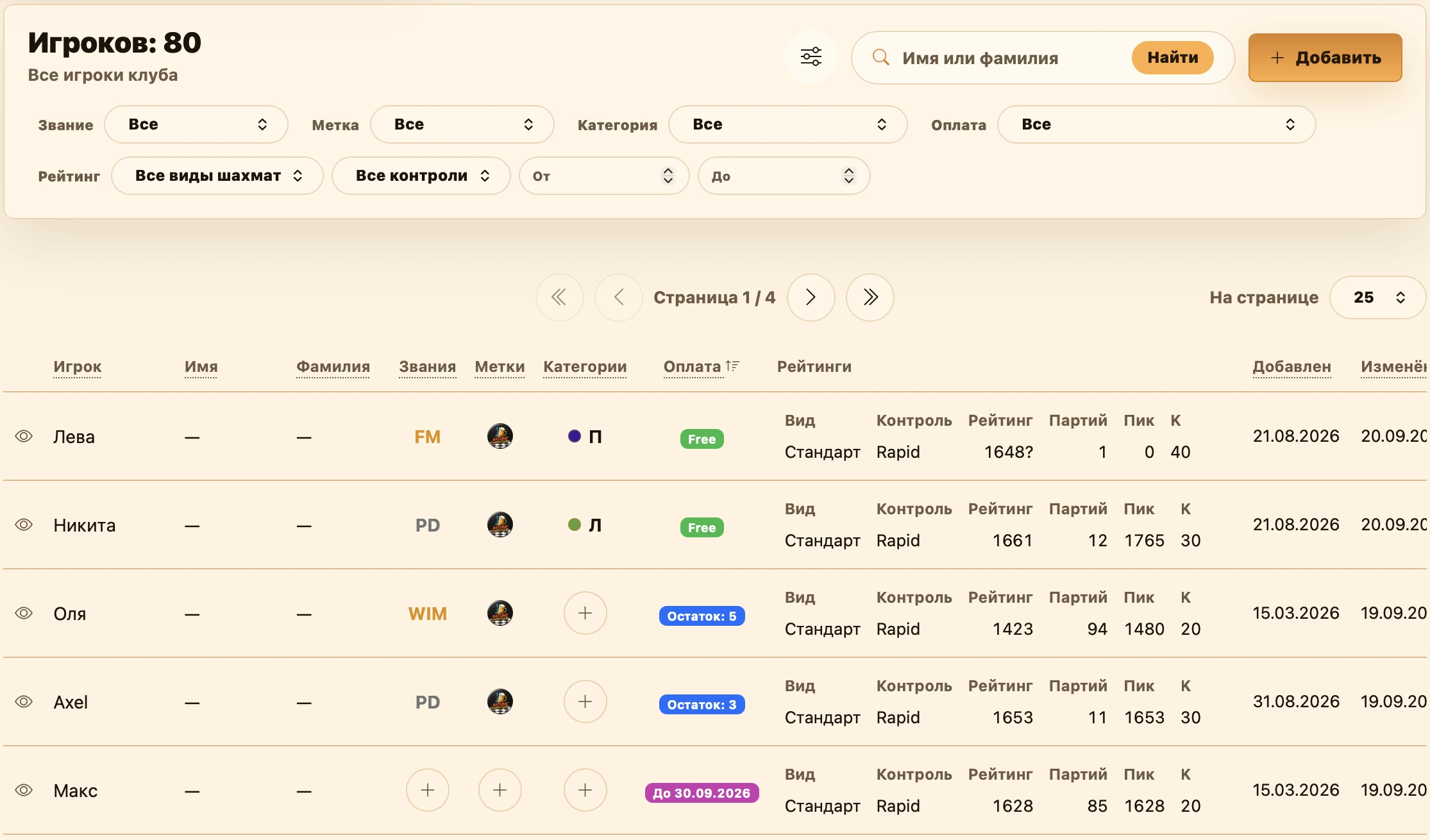Image resolution: width=1430 pixels, height=840 pixels.
Task: Click sort indicator next to Оплата header
Action: [733, 366]
